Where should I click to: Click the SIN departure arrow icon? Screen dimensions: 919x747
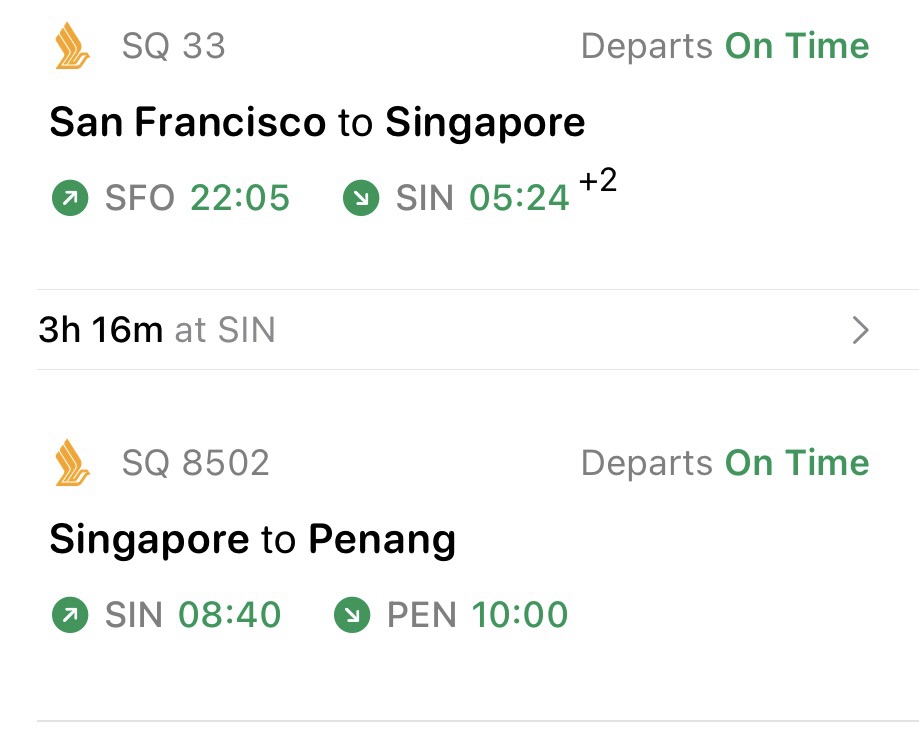click(66, 616)
